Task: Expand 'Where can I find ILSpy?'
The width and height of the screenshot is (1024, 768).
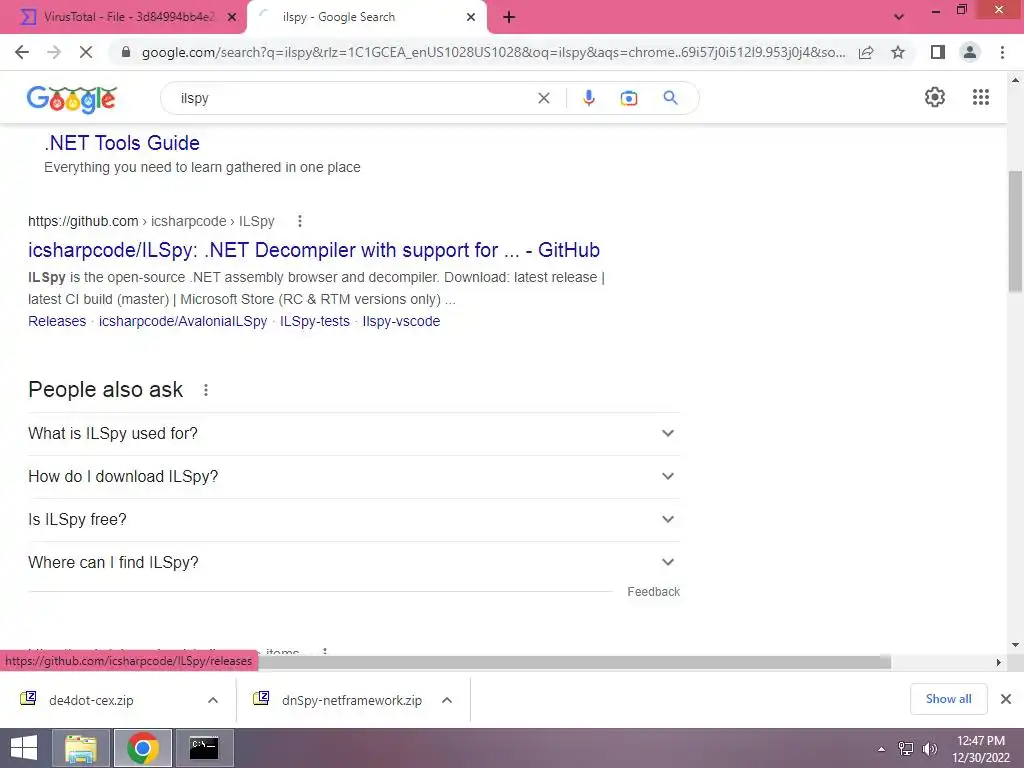Action: [x=354, y=563]
